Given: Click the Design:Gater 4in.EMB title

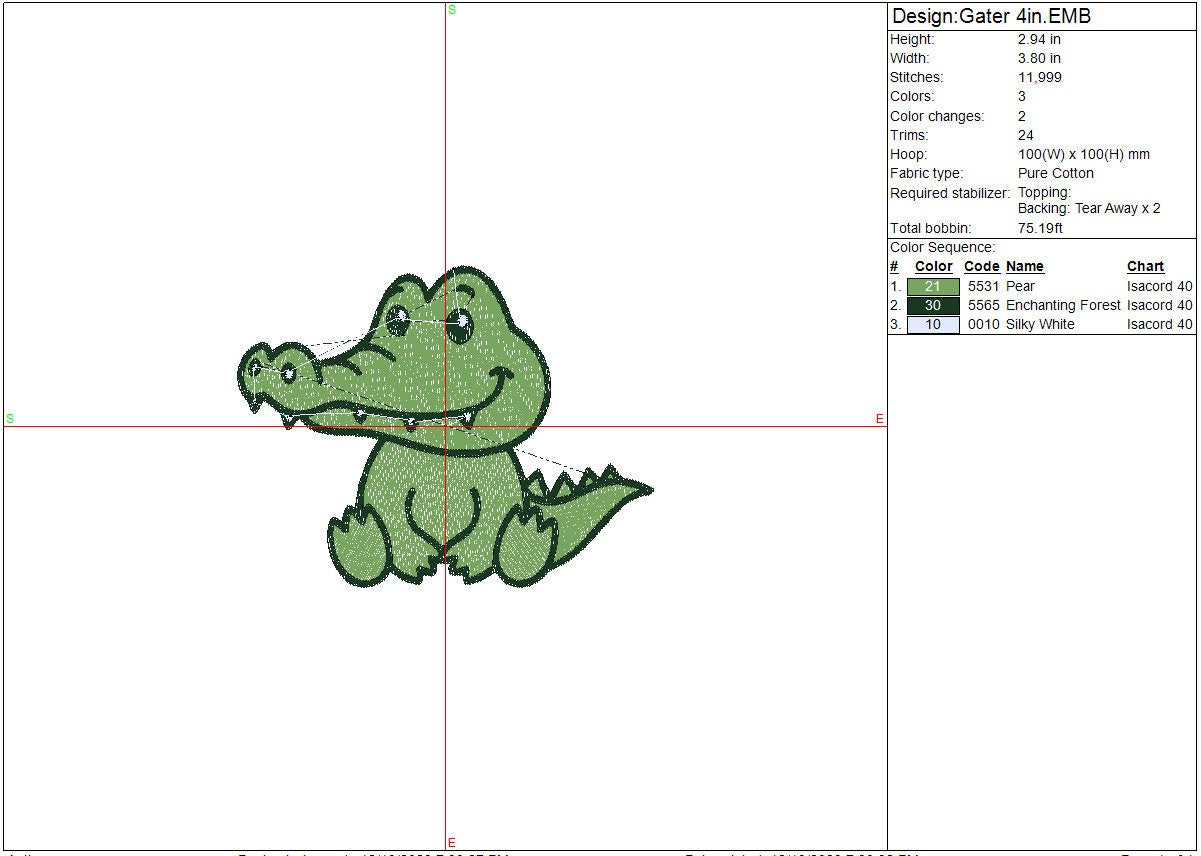Looking at the screenshot, I should (990, 16).
